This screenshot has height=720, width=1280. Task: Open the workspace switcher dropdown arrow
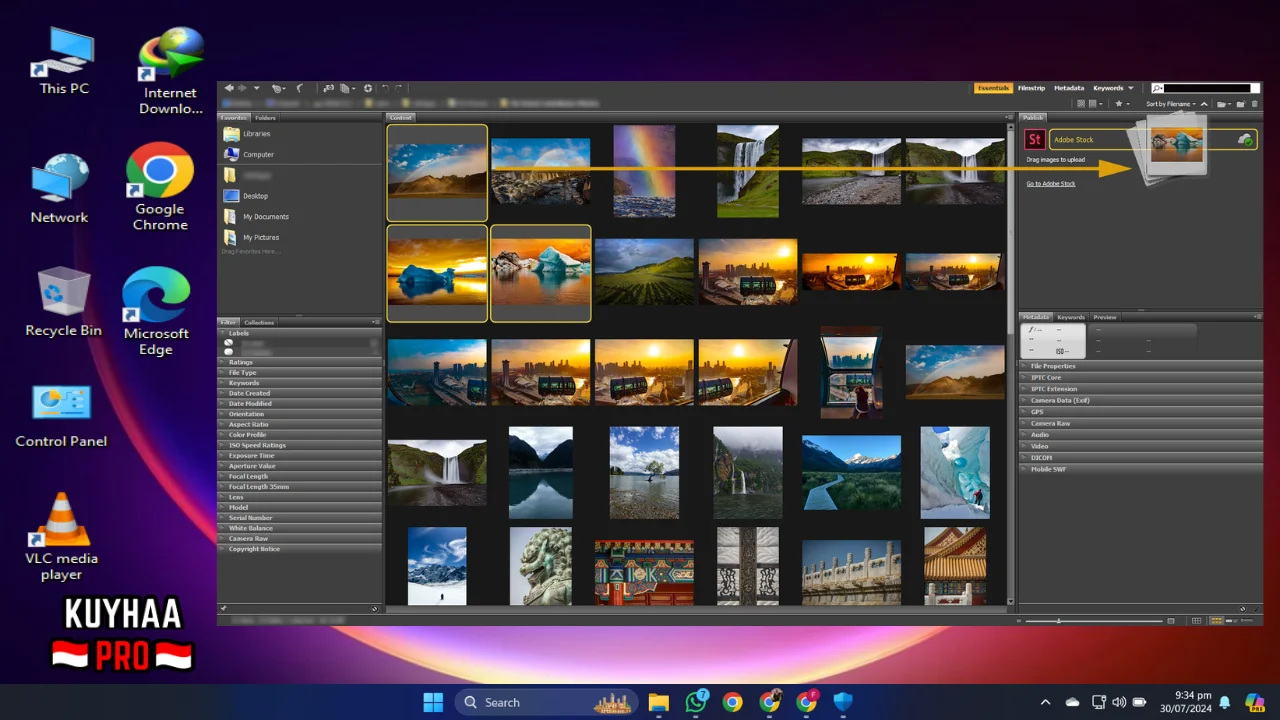pyautogui.click(x=1131, y=88)
